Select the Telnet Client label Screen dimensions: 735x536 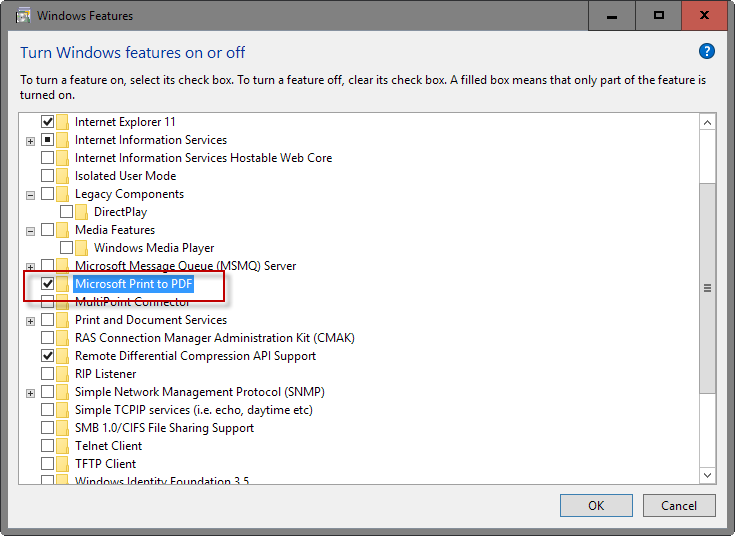click(108, 445)
